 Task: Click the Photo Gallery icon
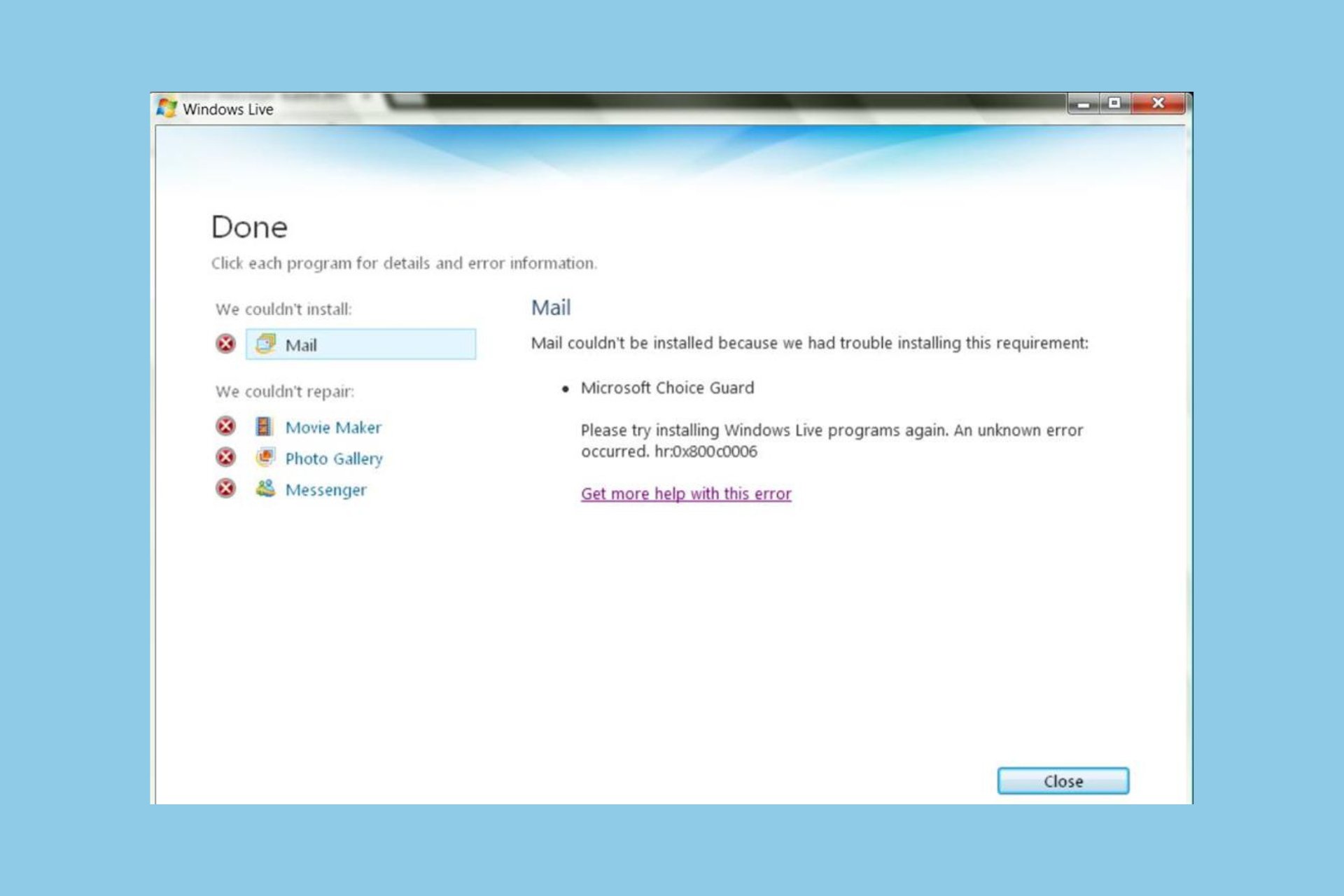click(x=265, y=457)
